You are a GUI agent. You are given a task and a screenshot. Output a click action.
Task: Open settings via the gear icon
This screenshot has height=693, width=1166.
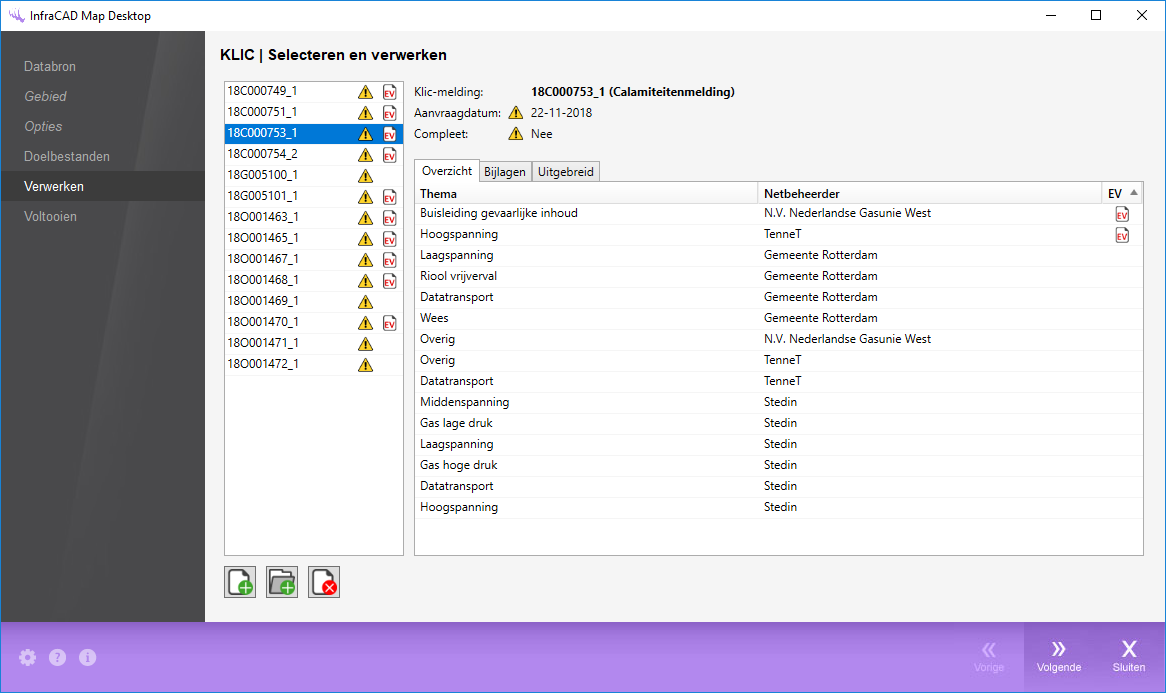pyautogui.click(x=27, y=657)
